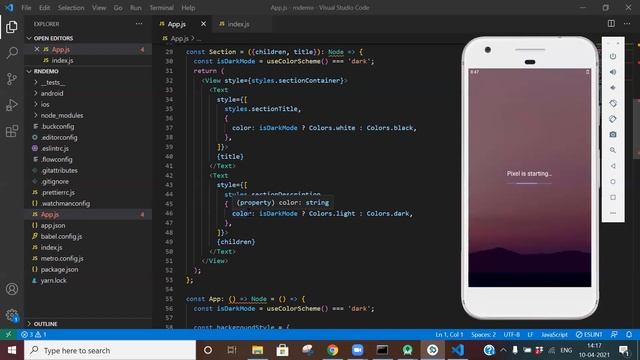Expand the __tests__ folder

[53, 82]
